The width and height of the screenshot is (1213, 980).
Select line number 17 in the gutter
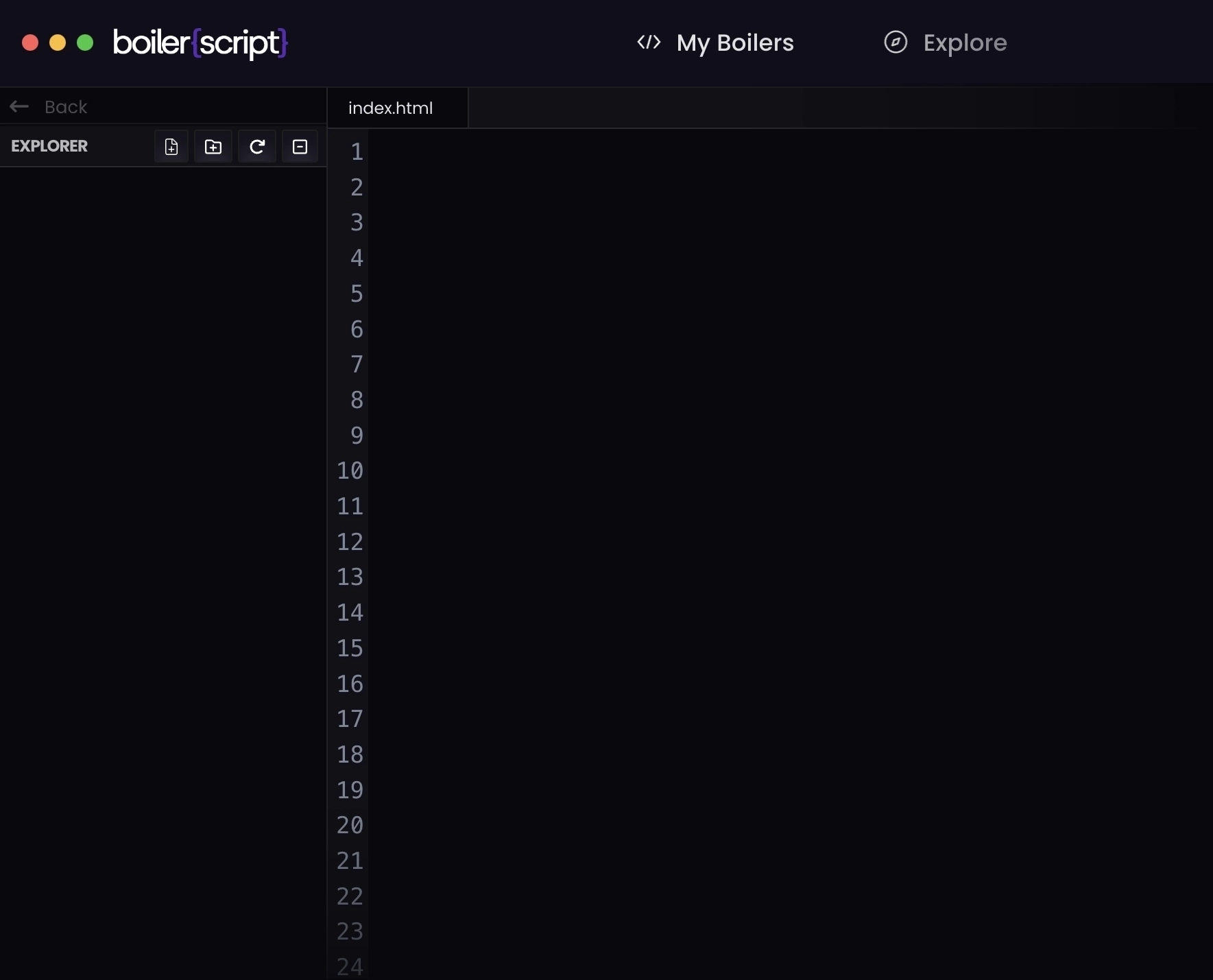click(350, 719)
